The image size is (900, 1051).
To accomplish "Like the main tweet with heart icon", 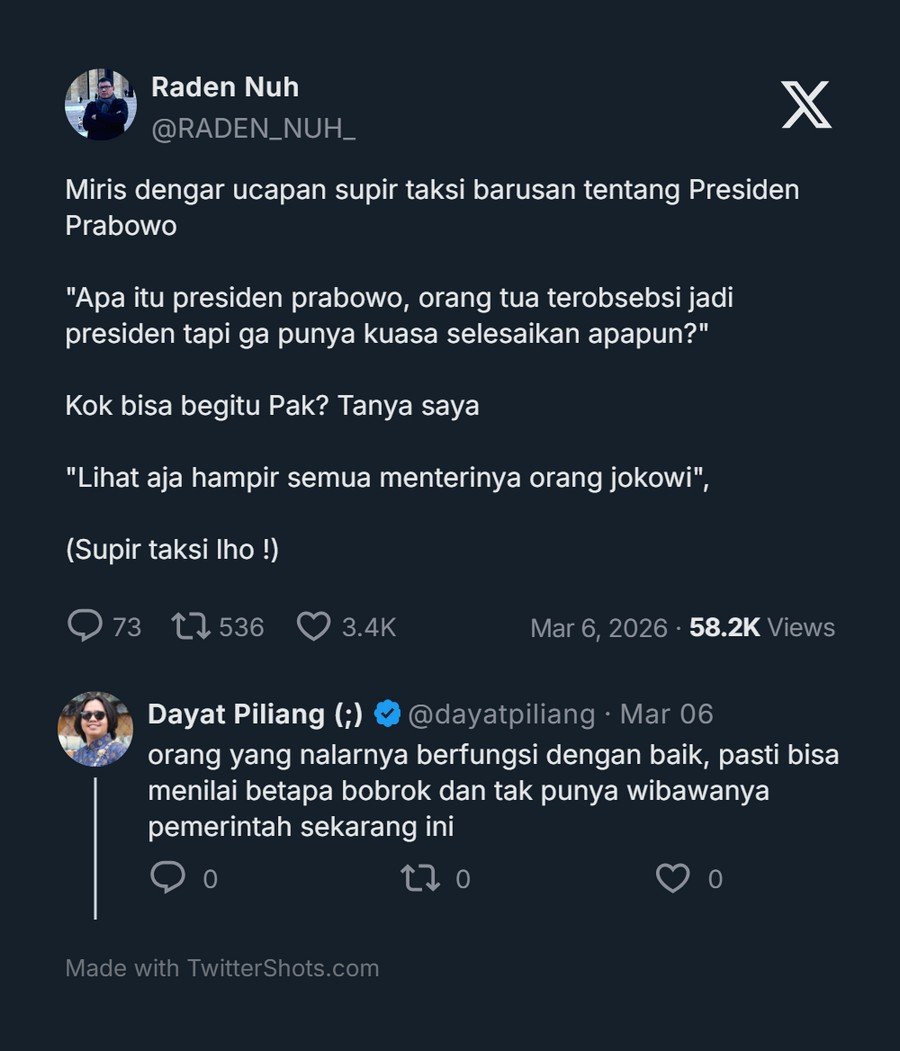I will pyautogui.click(x=314, y=626).
